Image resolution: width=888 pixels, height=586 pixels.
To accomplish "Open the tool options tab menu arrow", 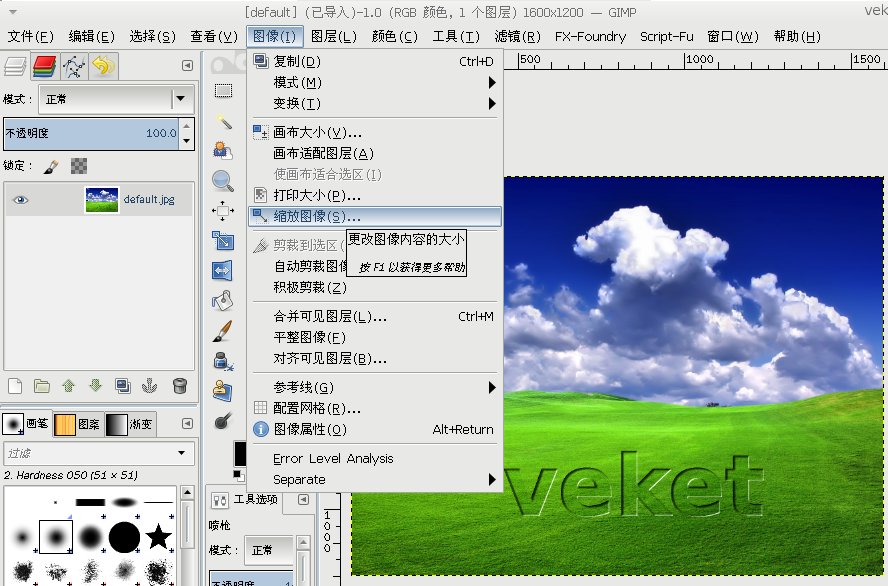I will pos(304,499).
